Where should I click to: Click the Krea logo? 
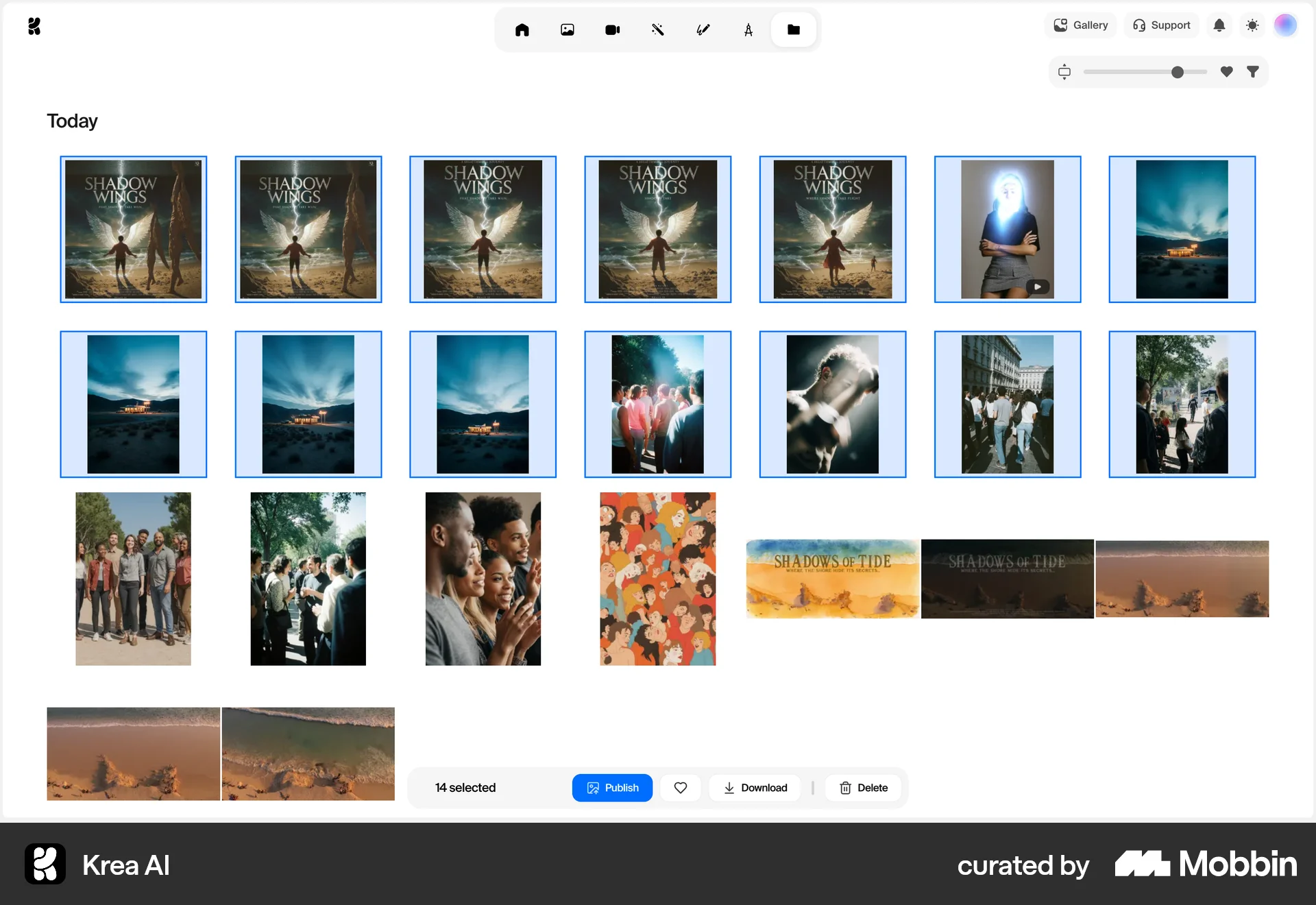(34, 26)
